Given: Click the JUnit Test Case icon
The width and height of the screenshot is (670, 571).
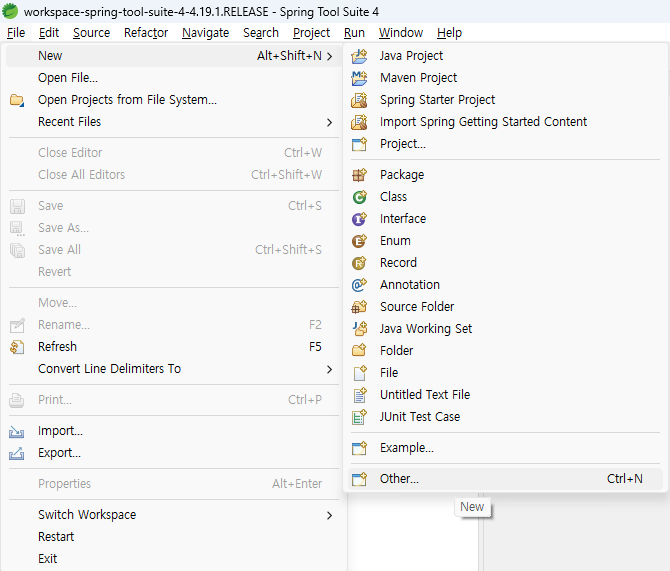Looking at the screenshot, I should point(359,417).
